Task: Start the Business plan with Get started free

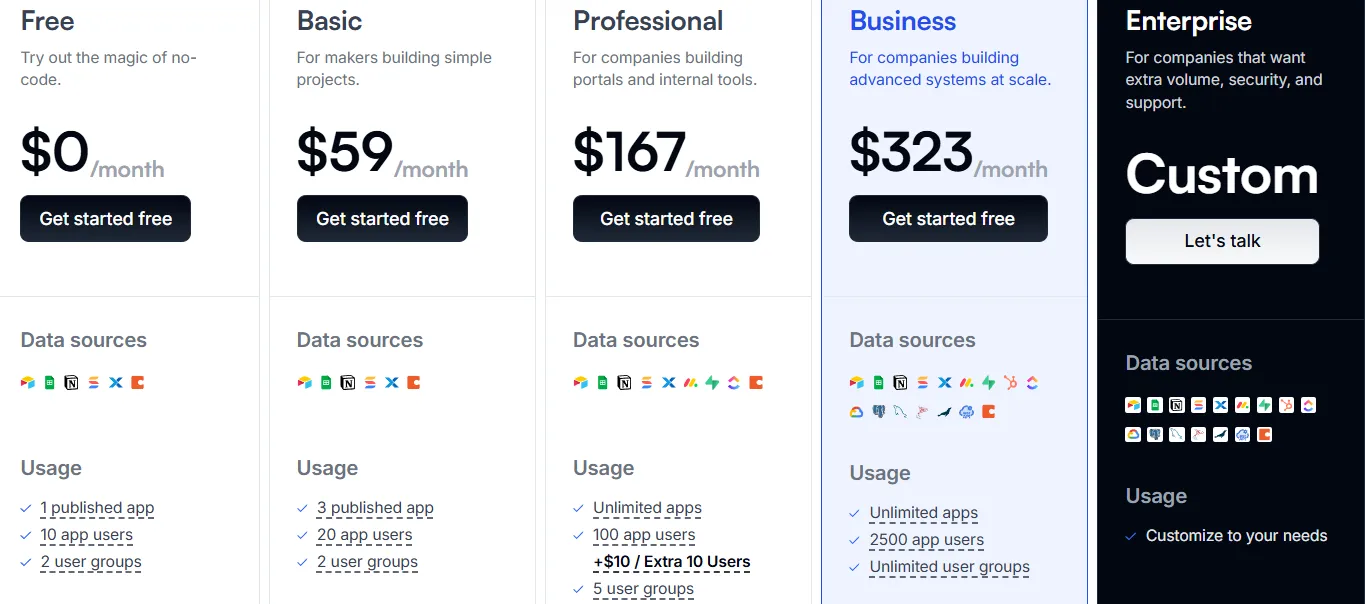Action: point(948,219)
